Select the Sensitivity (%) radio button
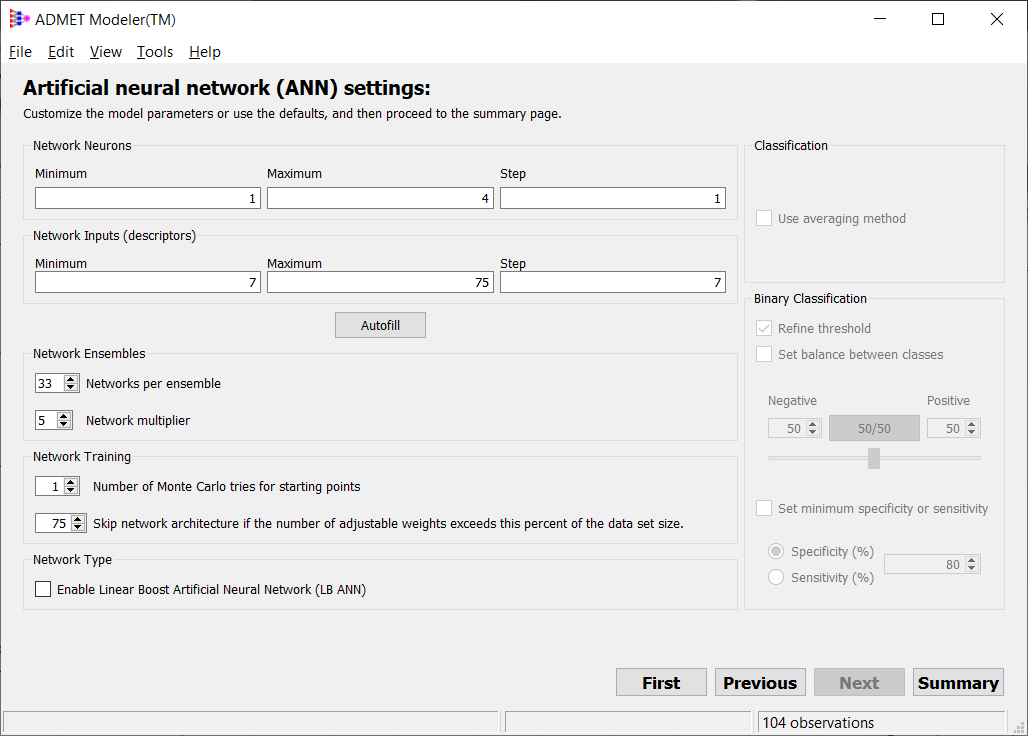Viewport: 1028px width, 736px height. 776,577
